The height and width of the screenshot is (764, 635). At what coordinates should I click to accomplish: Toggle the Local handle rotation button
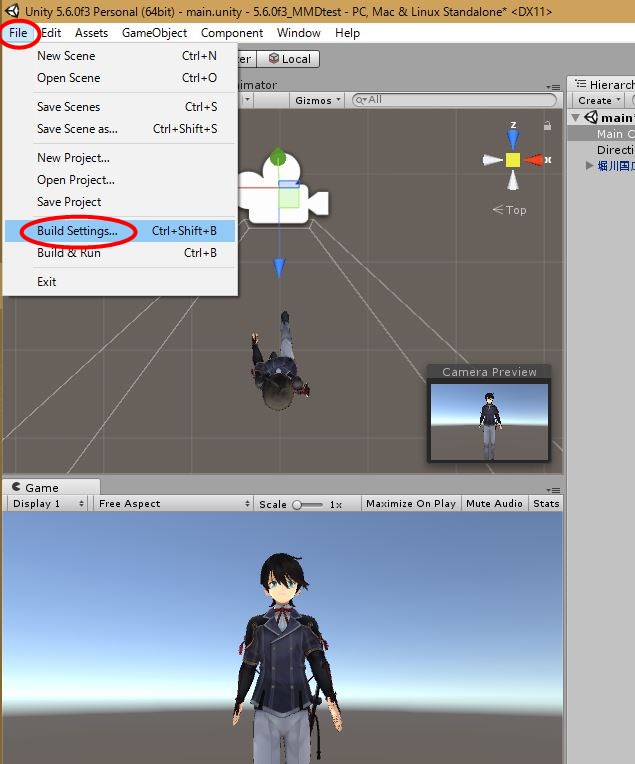pyautogui.click(x=288, y=59)
